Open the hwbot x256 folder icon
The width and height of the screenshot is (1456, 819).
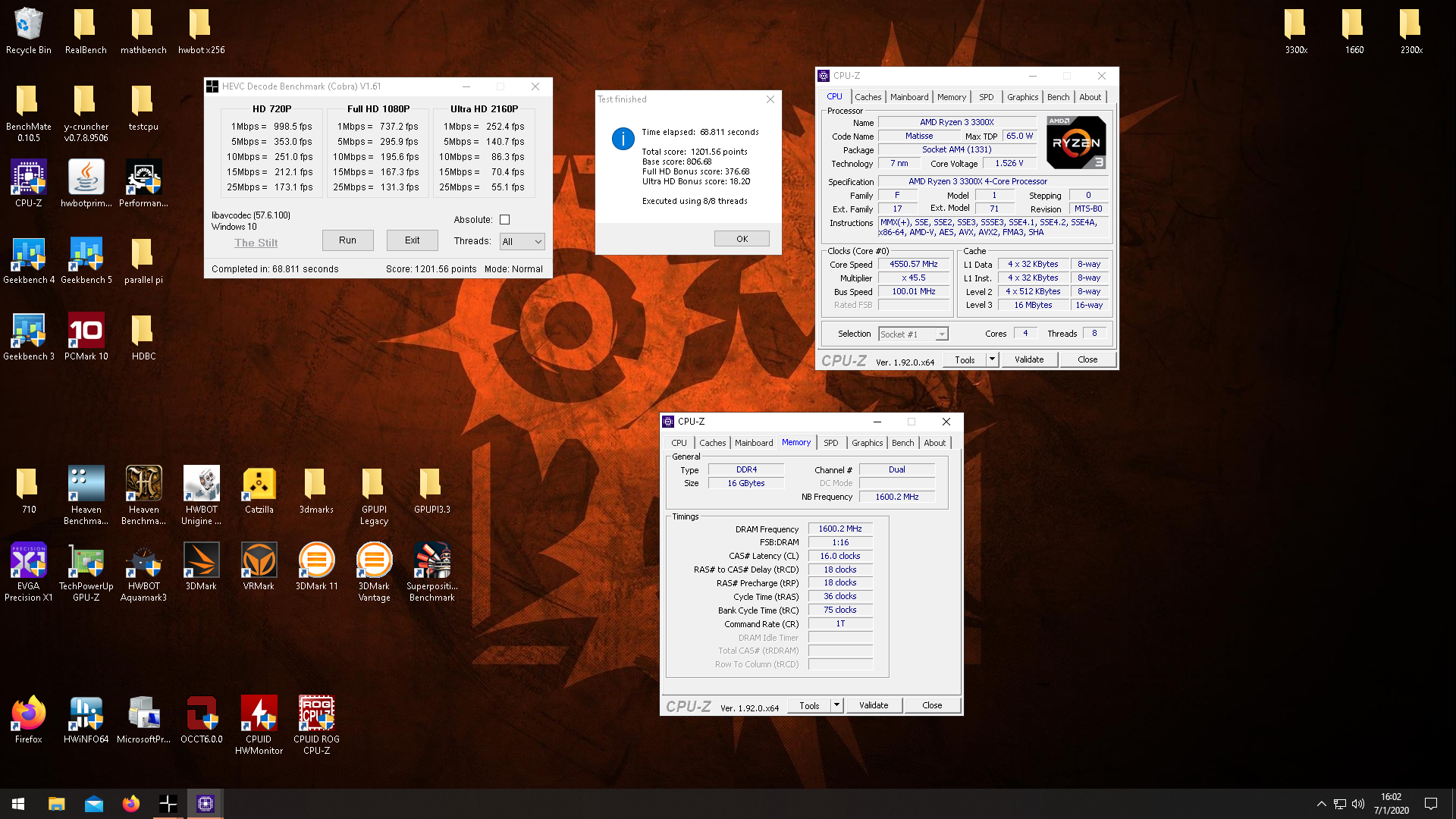(x=201, y=30)
